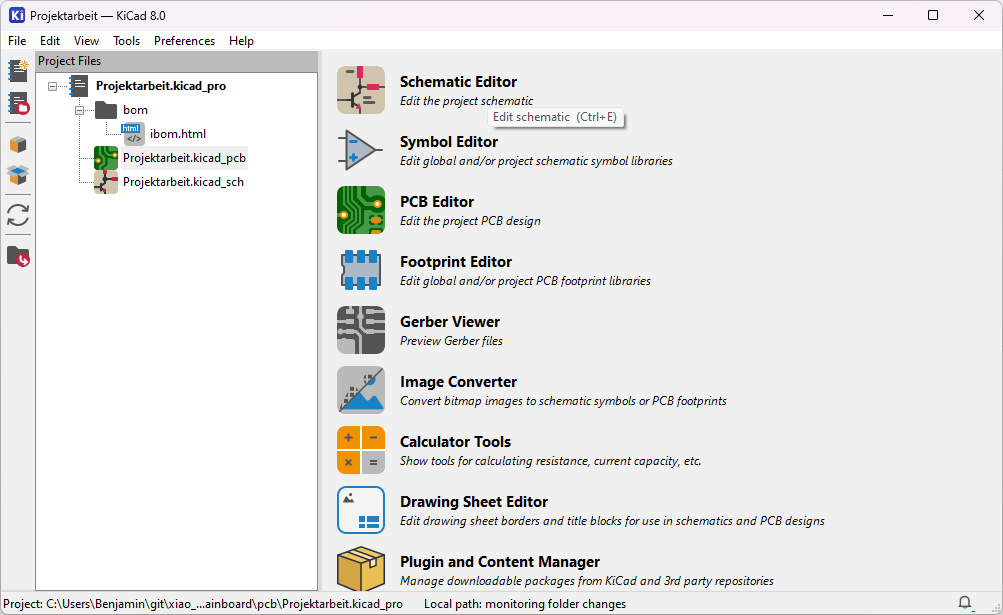
Task: Open the Footprint Editor chip icon
Action: click(x=361, y=270)
